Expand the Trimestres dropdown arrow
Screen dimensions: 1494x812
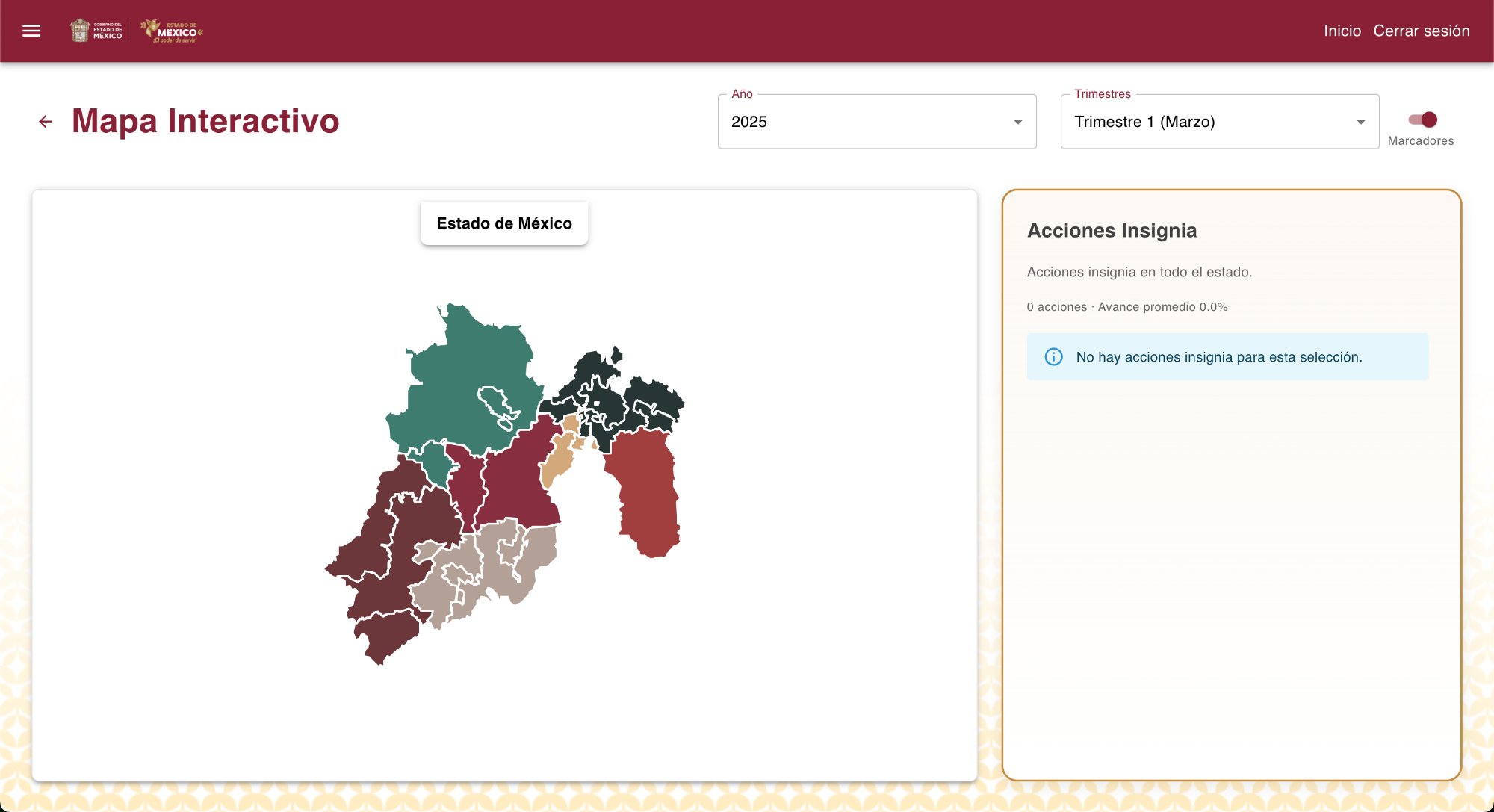[x=1360, y=122]
